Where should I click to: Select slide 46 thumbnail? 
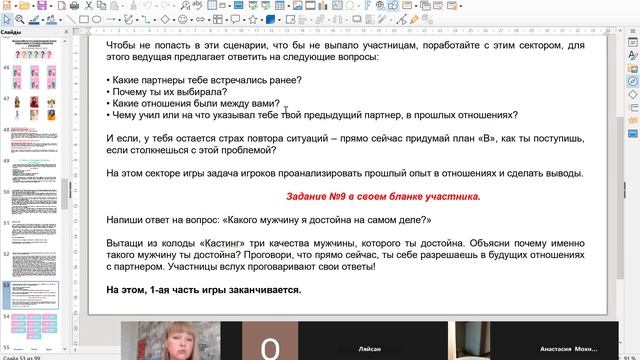coord(34,78)
